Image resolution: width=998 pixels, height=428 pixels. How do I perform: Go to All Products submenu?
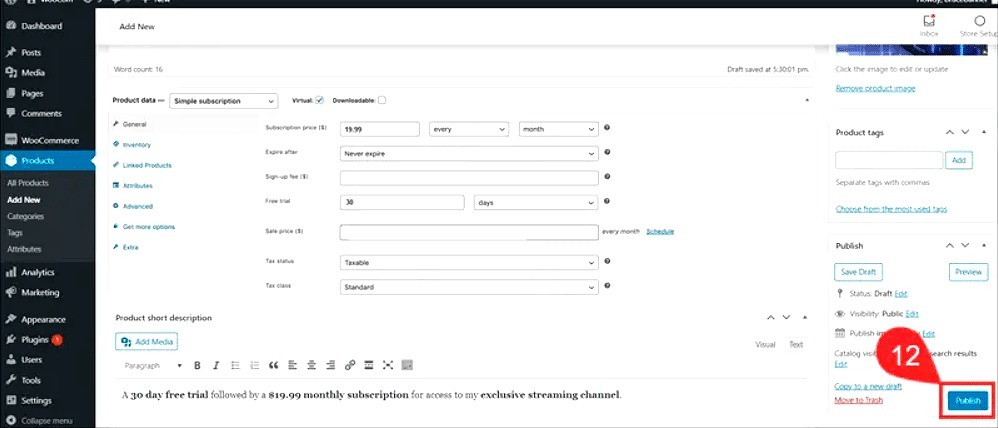click(28, 183)
